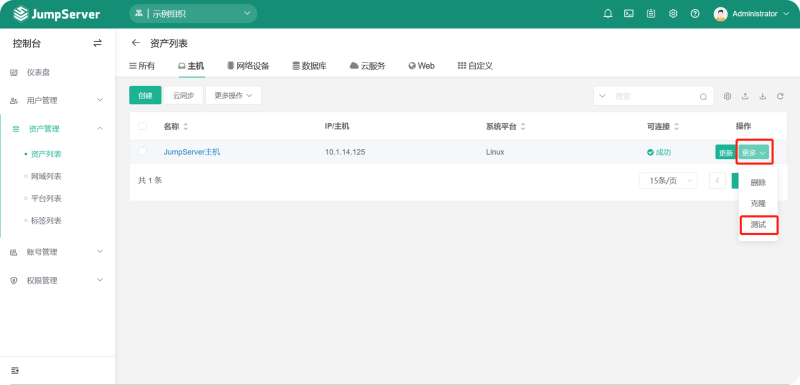Change the 15条/页 page size

668,181
